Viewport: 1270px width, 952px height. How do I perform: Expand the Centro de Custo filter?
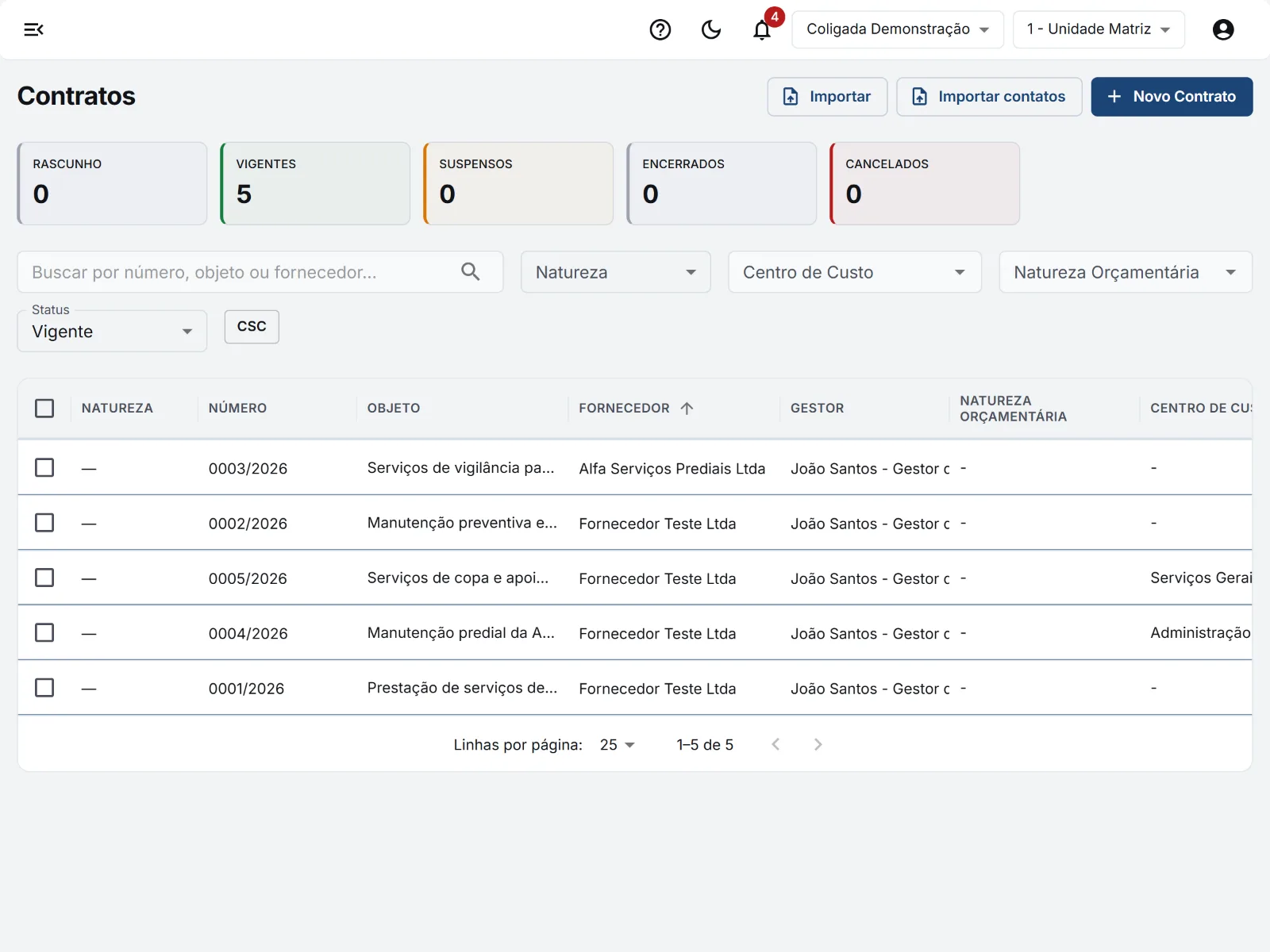tap(855, 272)
